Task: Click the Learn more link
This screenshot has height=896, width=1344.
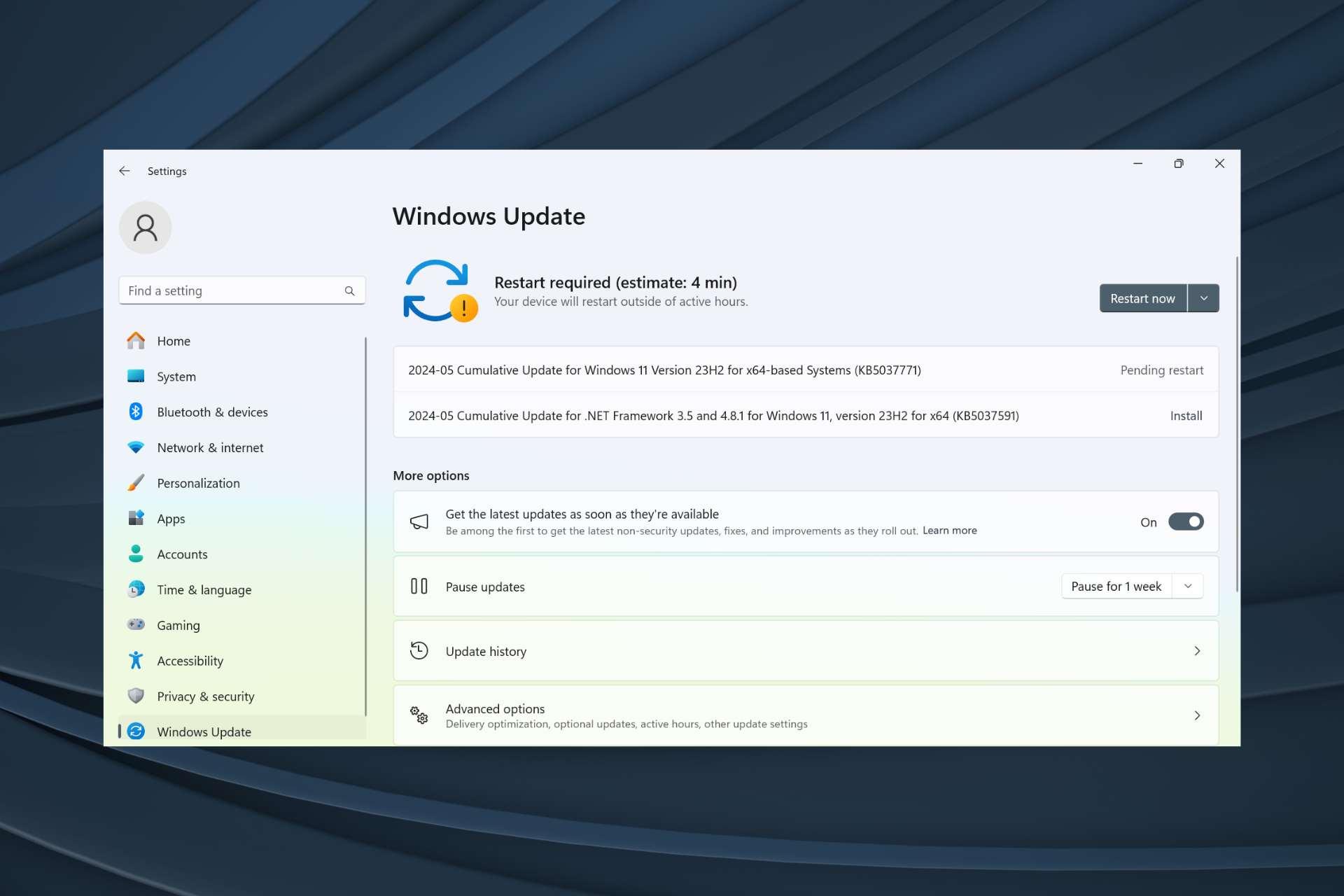Action: [x=949, y=531]
